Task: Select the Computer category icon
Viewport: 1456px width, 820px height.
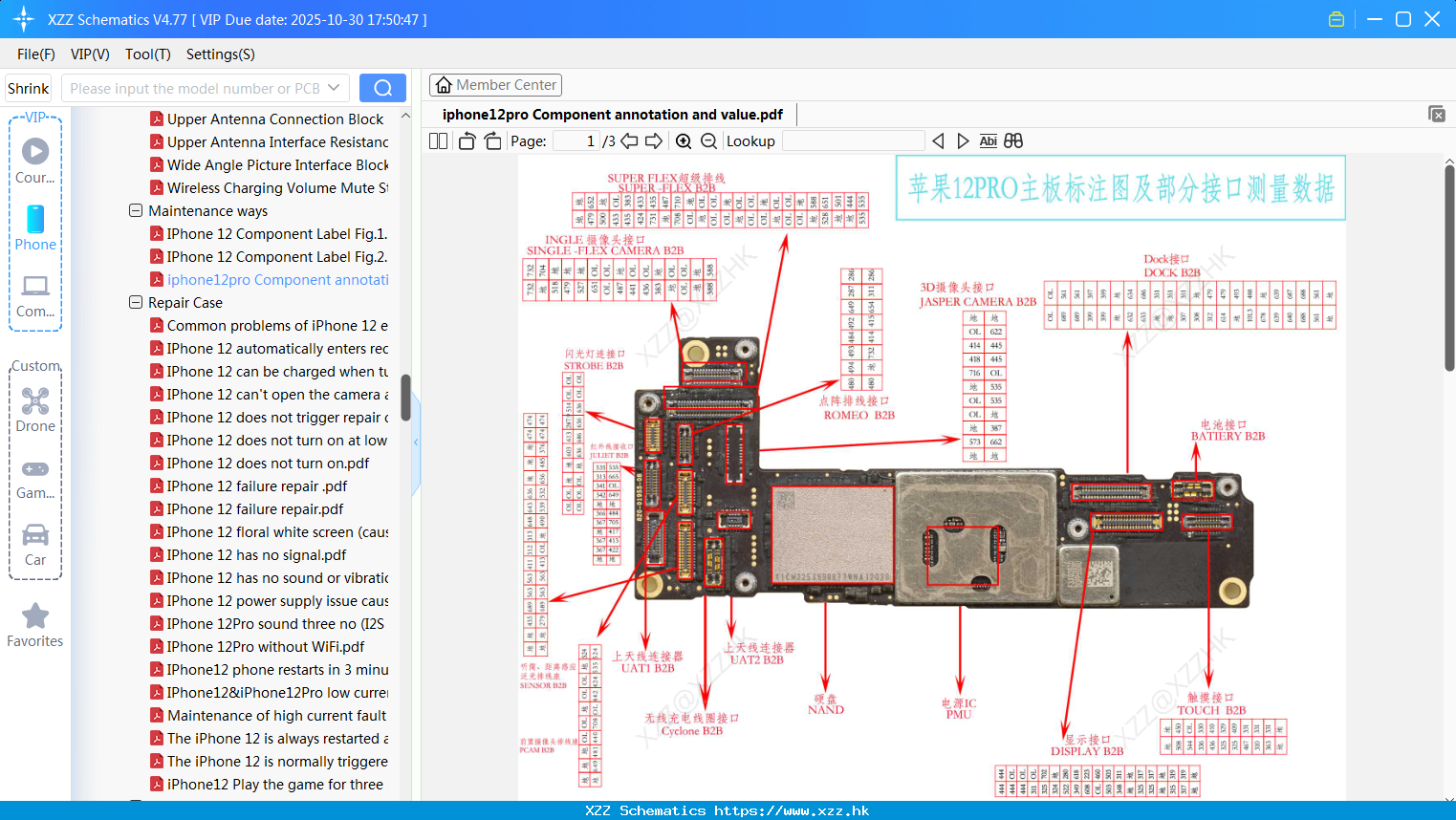Action: coord(35,295)
